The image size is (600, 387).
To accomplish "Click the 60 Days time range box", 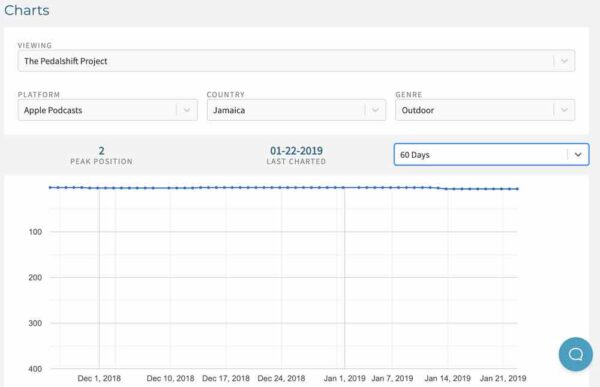I will (491, 155).
